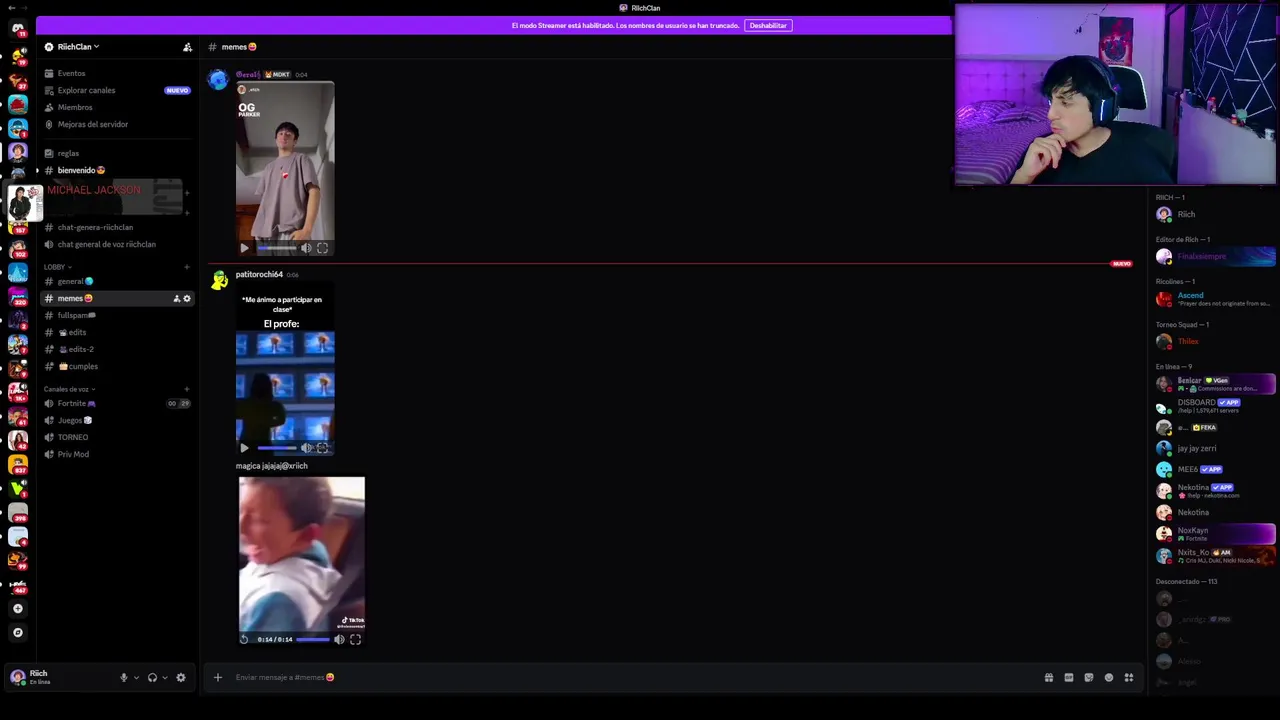Fullscreen the TikTok crying kid video
1280x720 pixels.
pos(355,639)
